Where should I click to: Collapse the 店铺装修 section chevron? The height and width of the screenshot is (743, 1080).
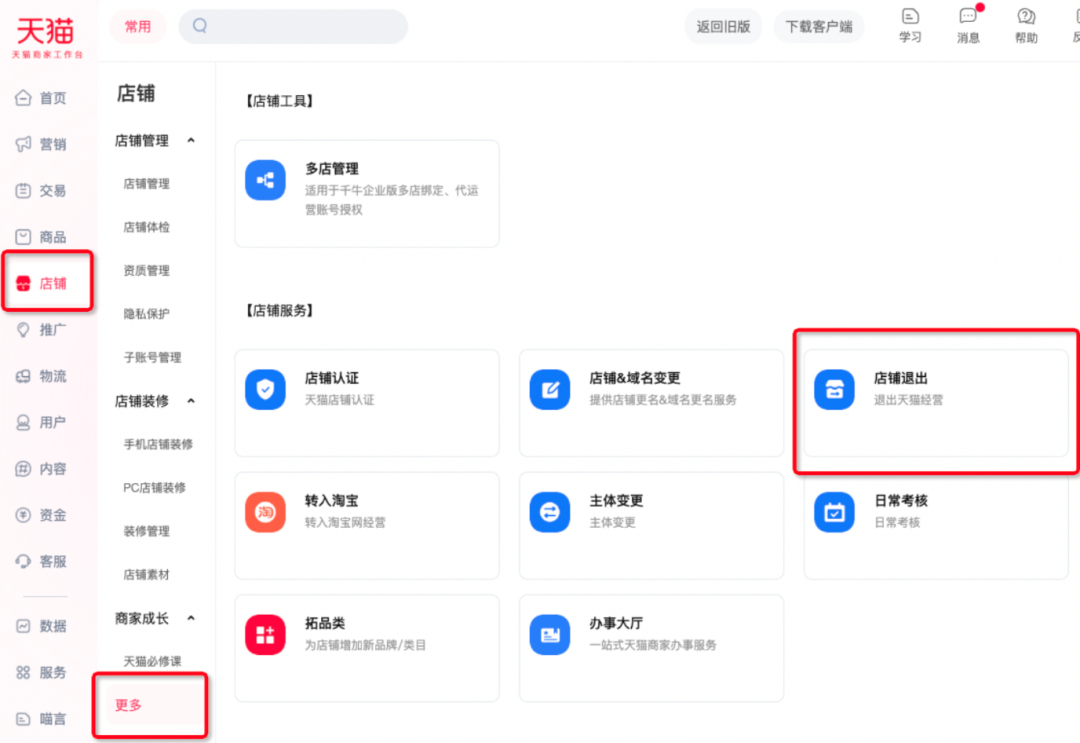(x=191, y=401)
